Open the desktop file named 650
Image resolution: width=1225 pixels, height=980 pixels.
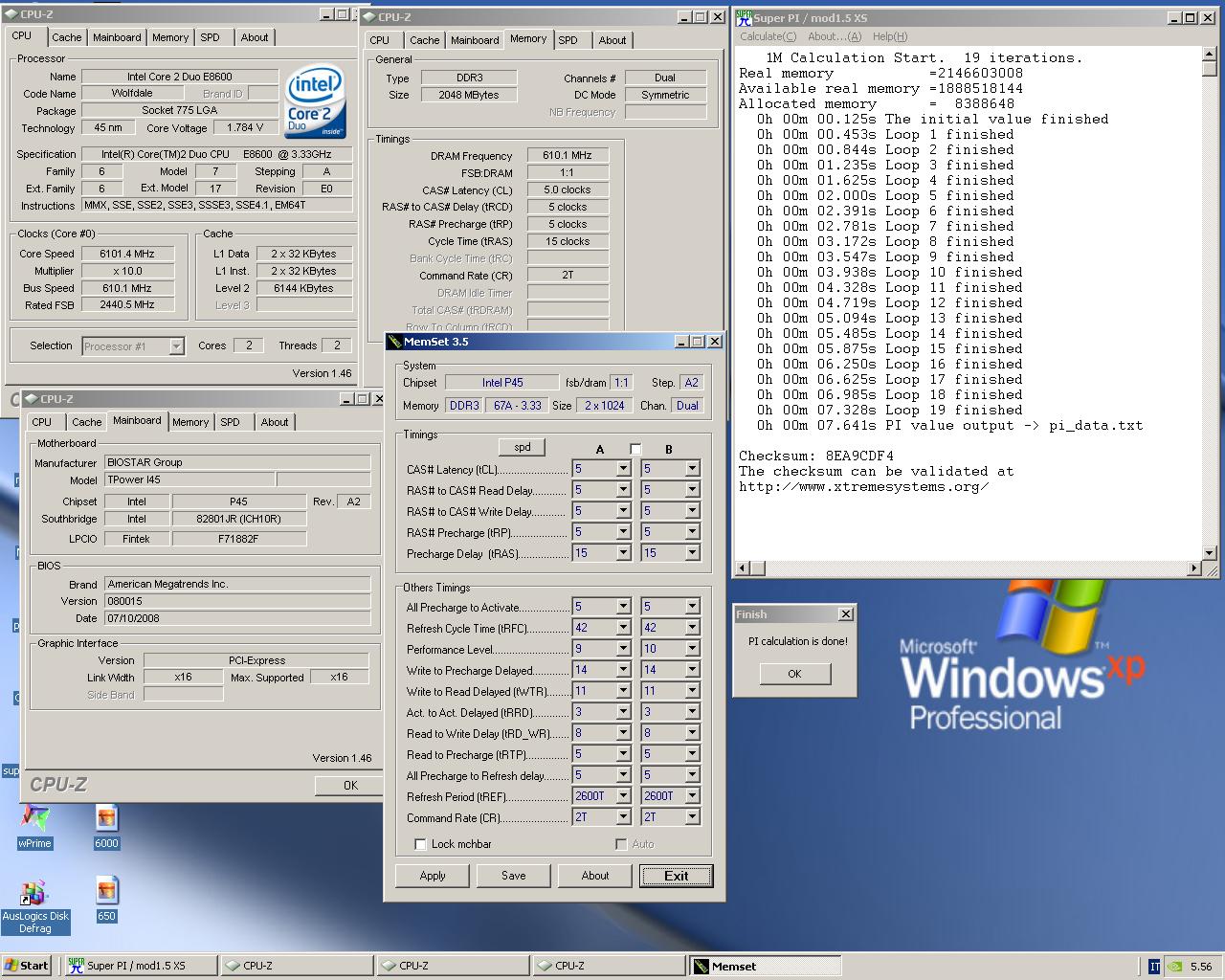[x=106, y=900]
